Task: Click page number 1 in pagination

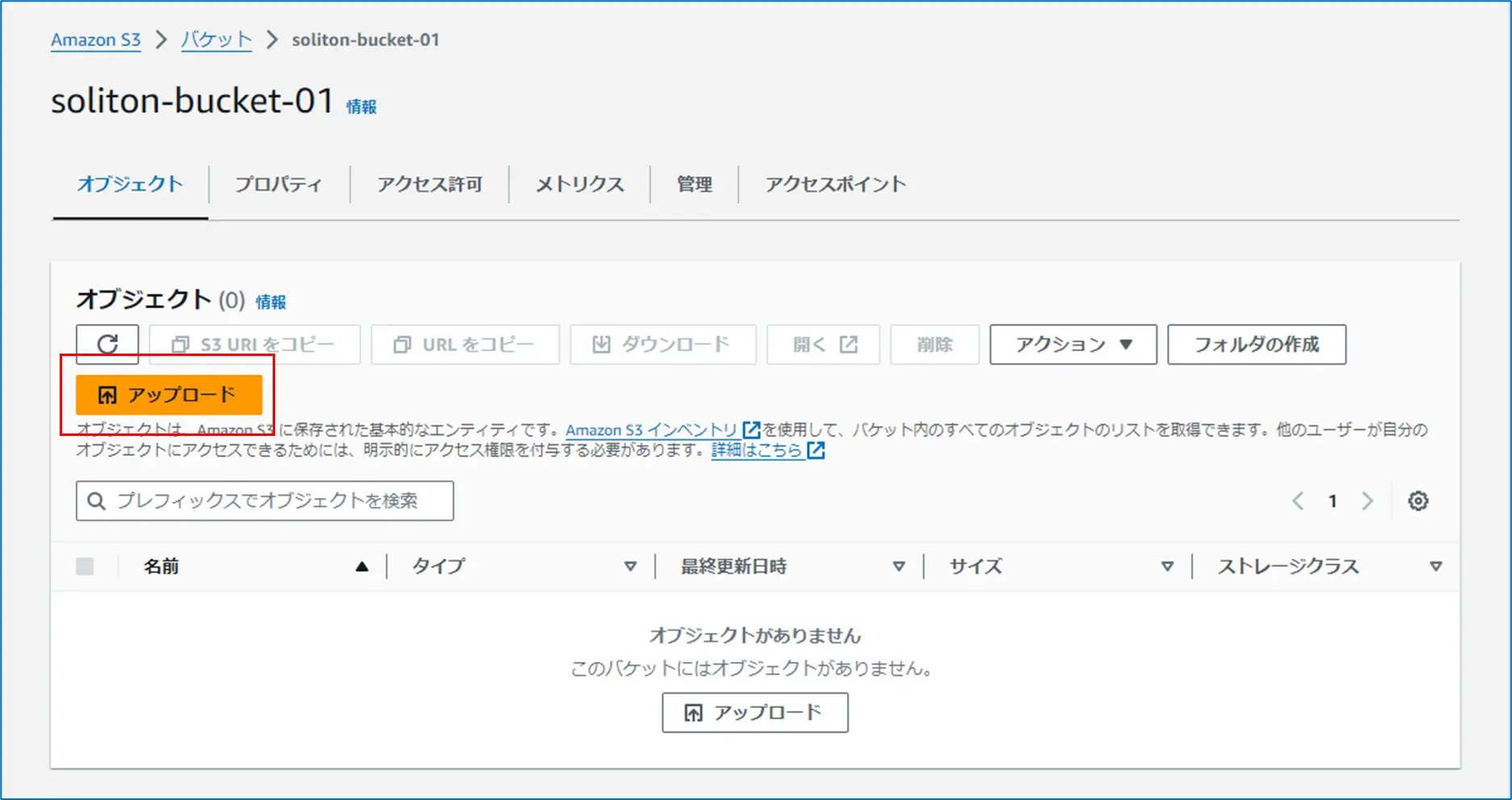Action: click(1333, 501)
